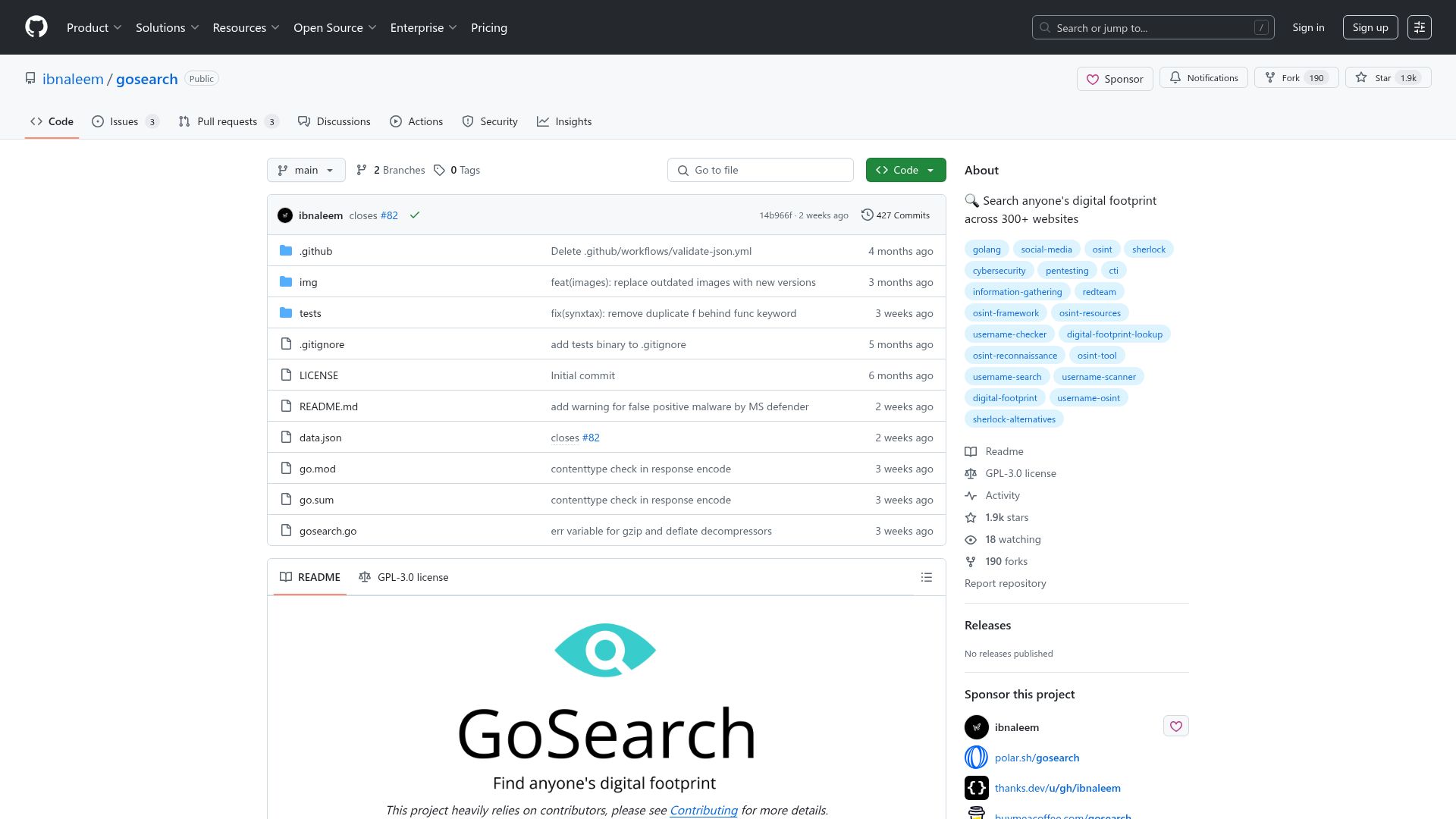Viewport: 1456px width, 819px height.
Task: Open the Activity link in About
Action: [x=1003, y=495]
